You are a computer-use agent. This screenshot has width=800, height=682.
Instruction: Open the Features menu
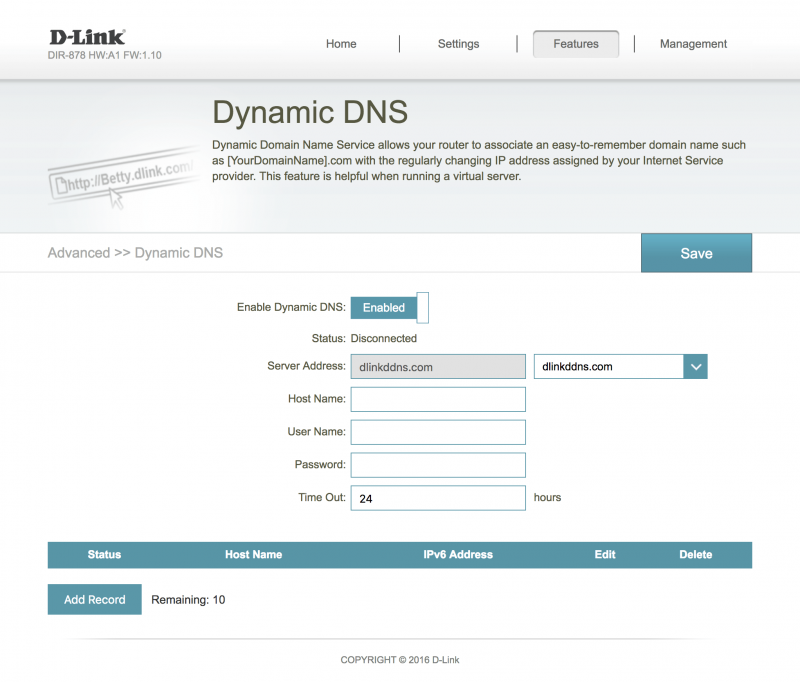pos(576,44)
